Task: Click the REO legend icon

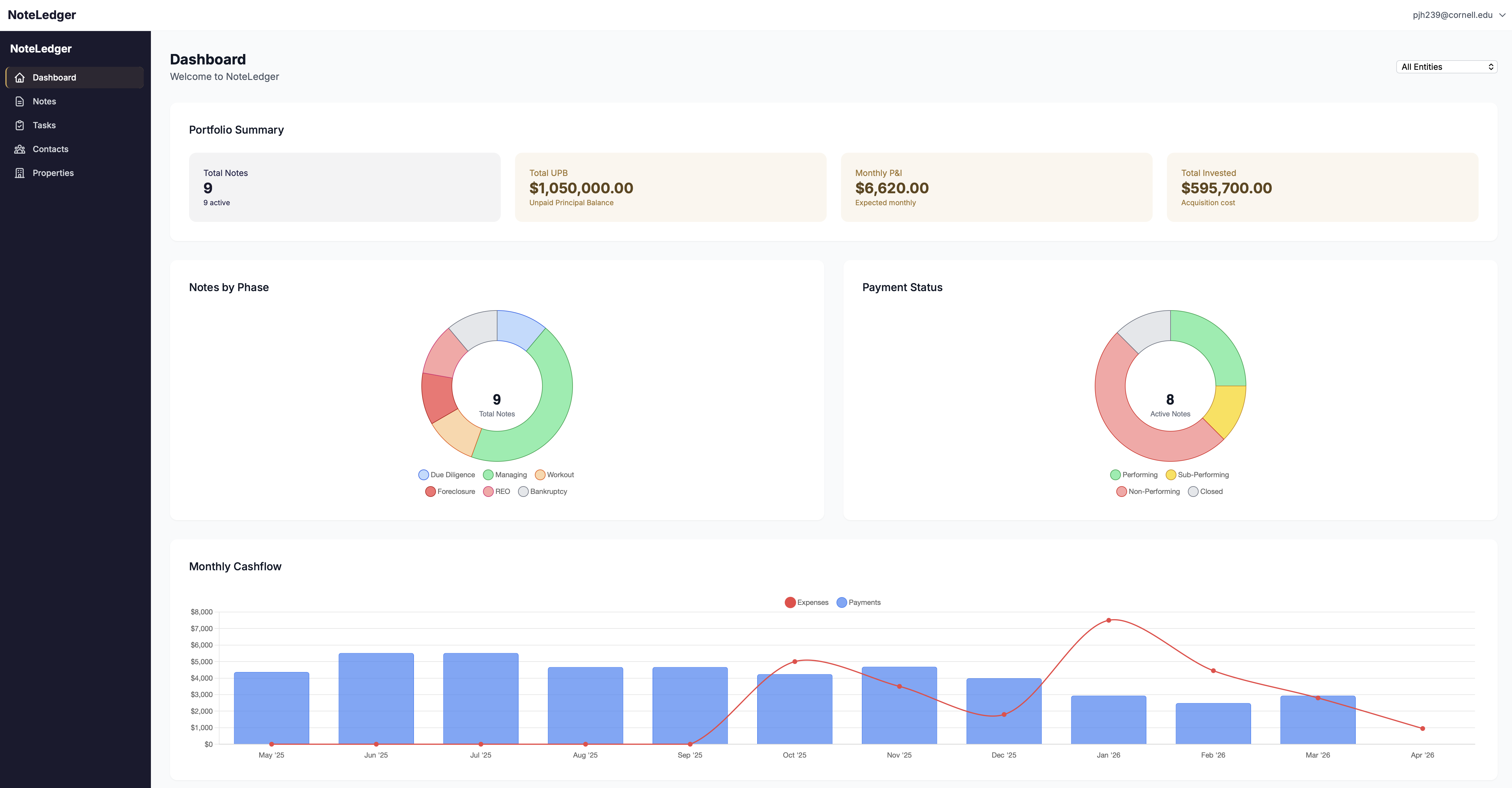Action: [x=488, y=492]
